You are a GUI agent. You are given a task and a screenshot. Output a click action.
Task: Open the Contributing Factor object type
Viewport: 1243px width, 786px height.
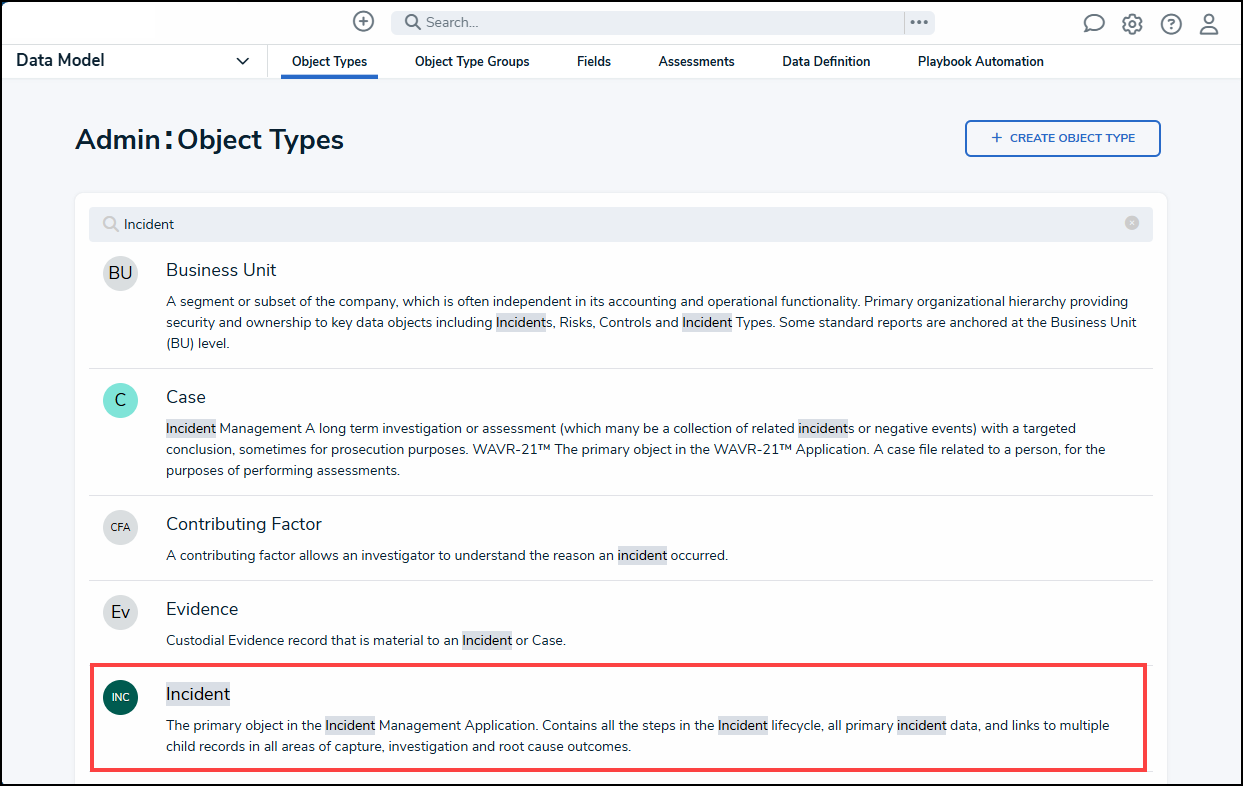point(244,524)
